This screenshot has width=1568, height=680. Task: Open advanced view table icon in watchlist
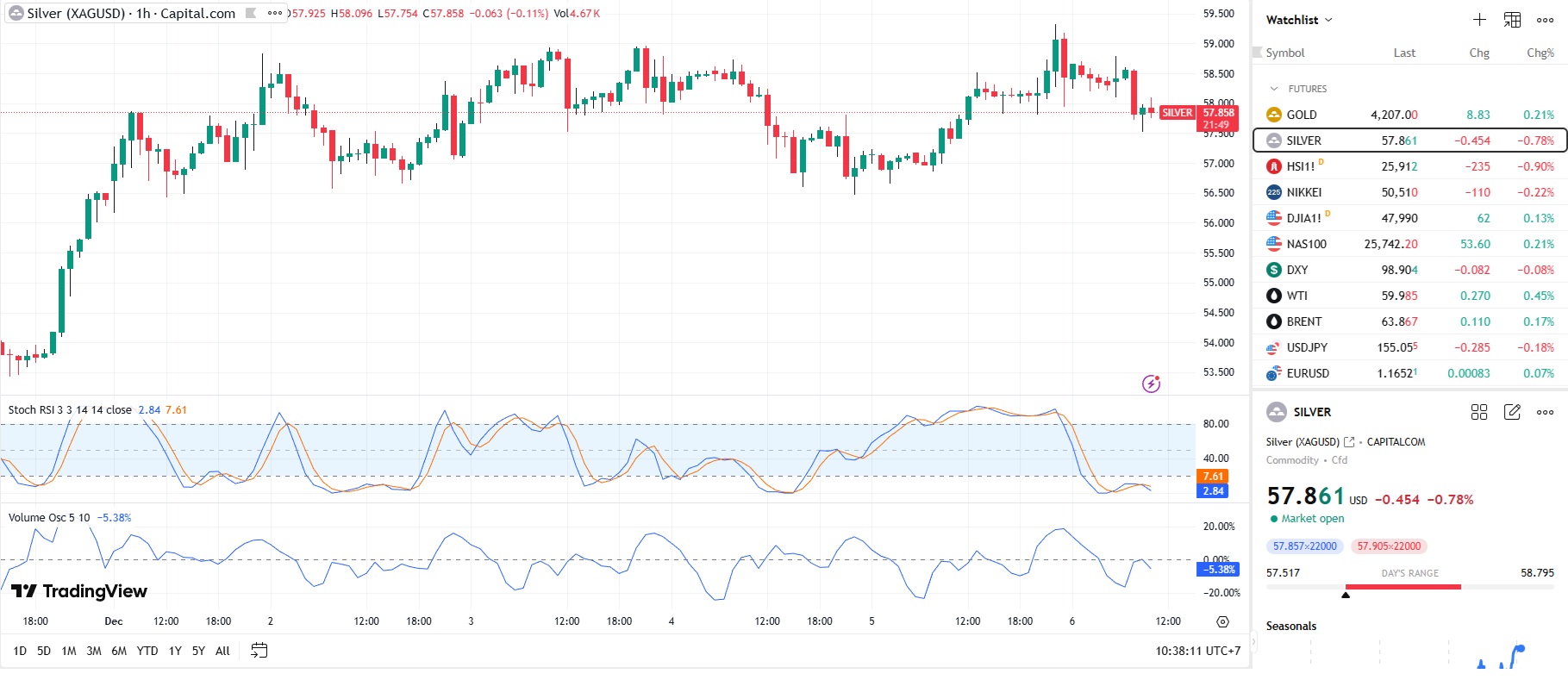(1512, 20)
